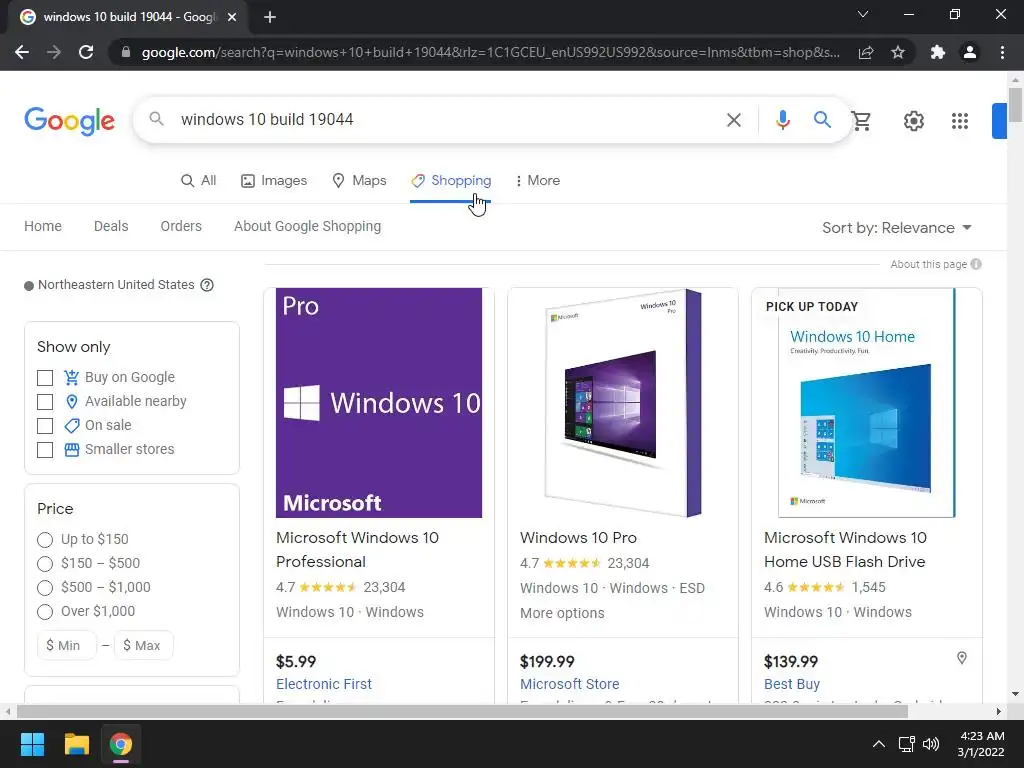Image resolution: width=1024 pixels, height=768 pixels.
Task: Check the Available nearby box
Action: point(45,402)
